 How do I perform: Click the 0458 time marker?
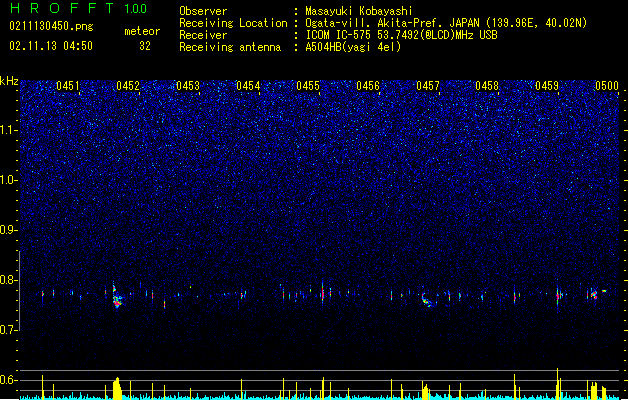[x=487, y=86]
